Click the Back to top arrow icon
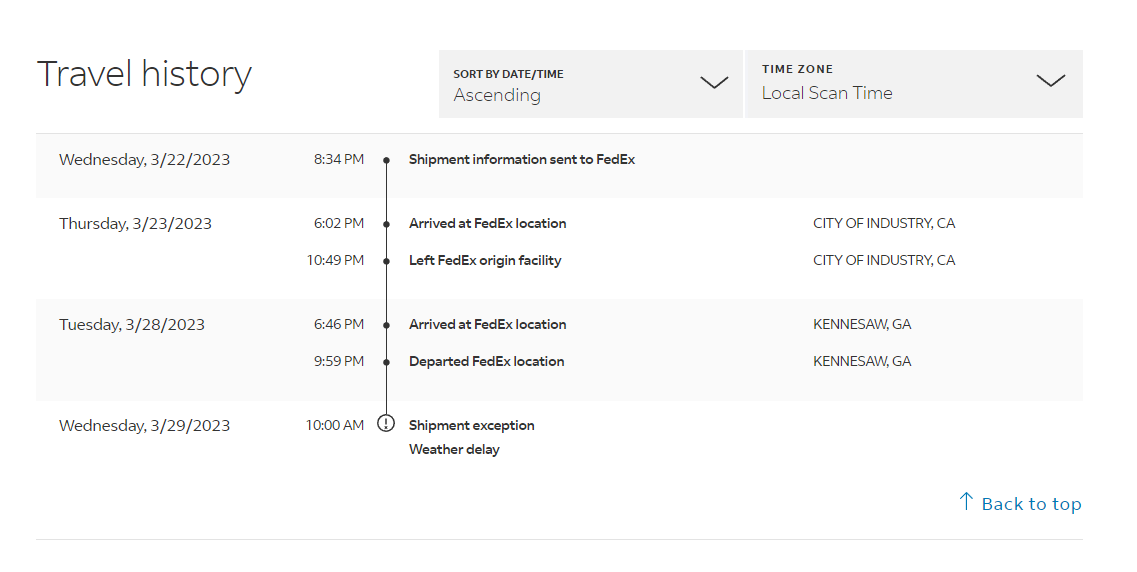This screenshot has width=1137, height=572. 966,502
